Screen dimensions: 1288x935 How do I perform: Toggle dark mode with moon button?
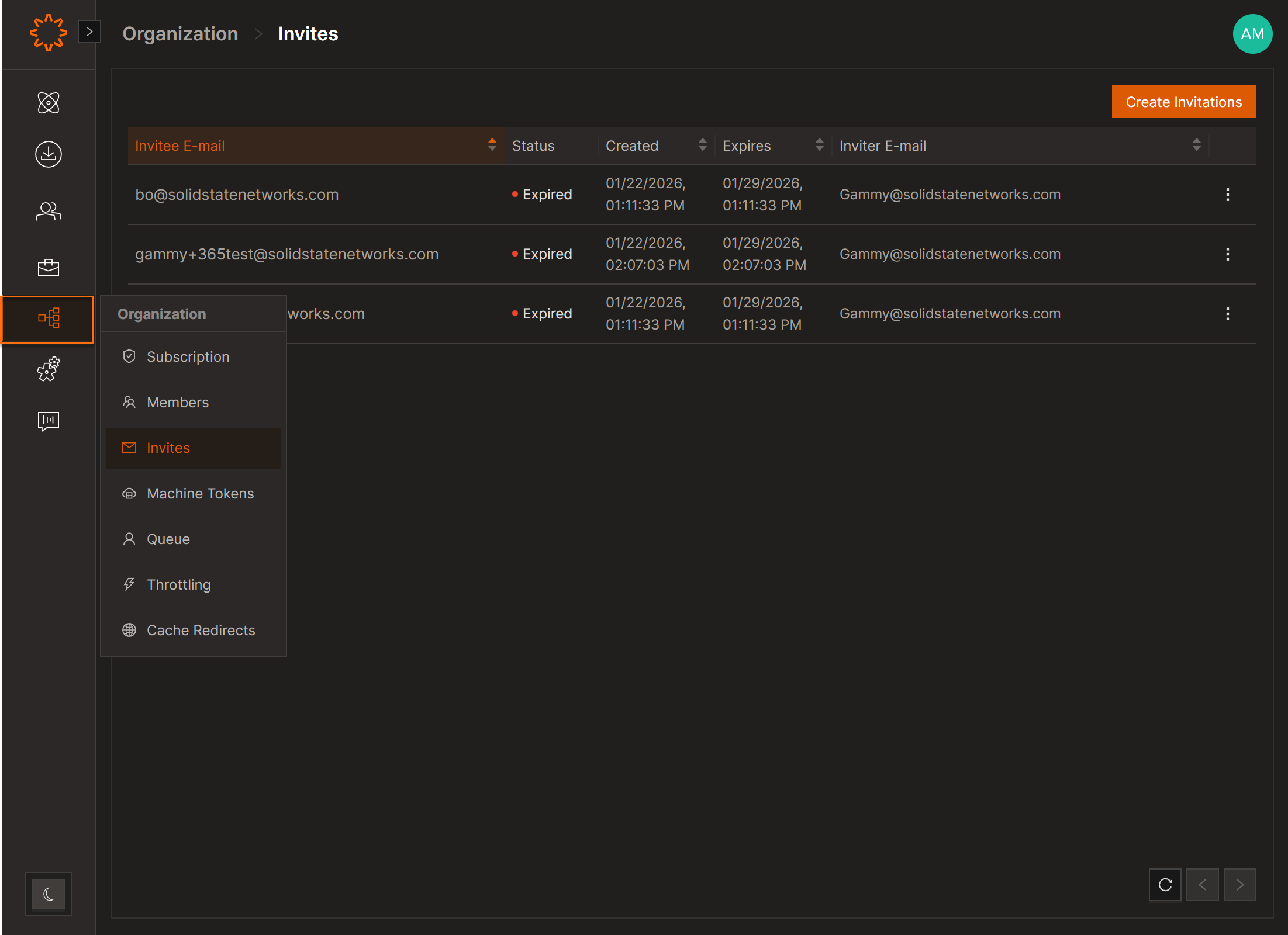coord(49,894)
